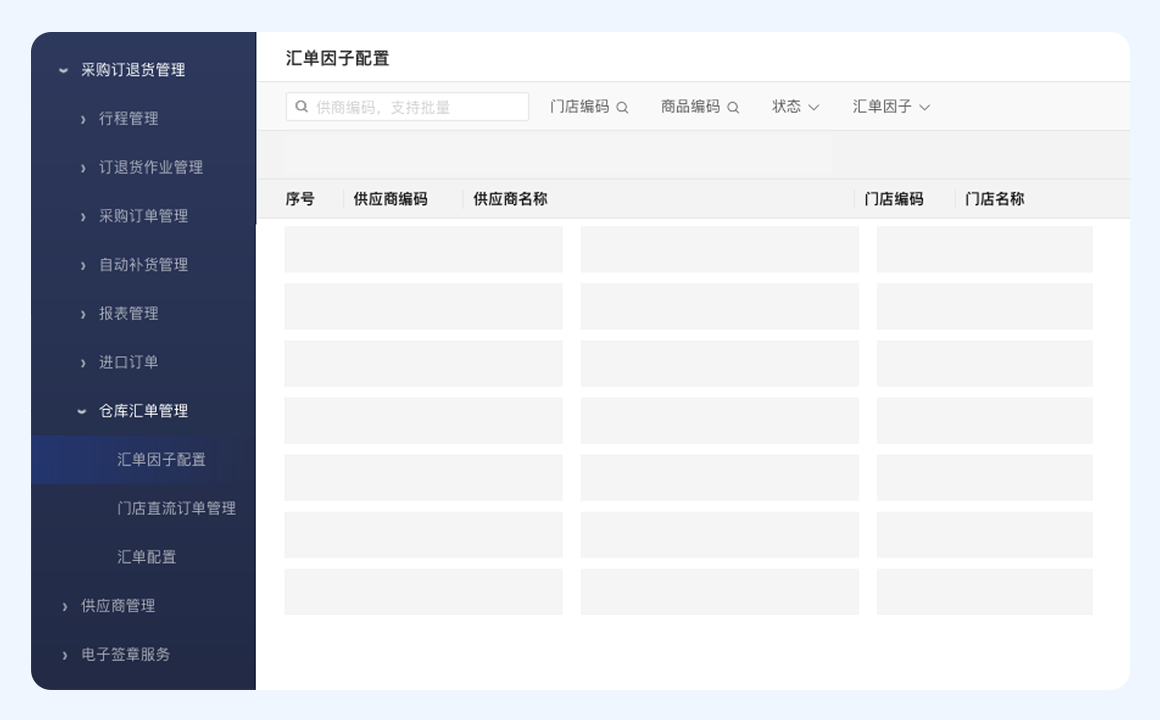This screenshot has height=720, width=1160.
Task: Expand the 电子签章服务 menu section
Action: [125, 655]
